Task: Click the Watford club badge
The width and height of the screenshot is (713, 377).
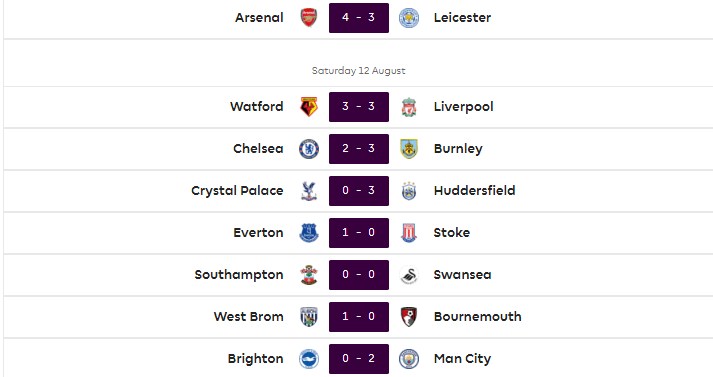Action: tap(309, 107)
